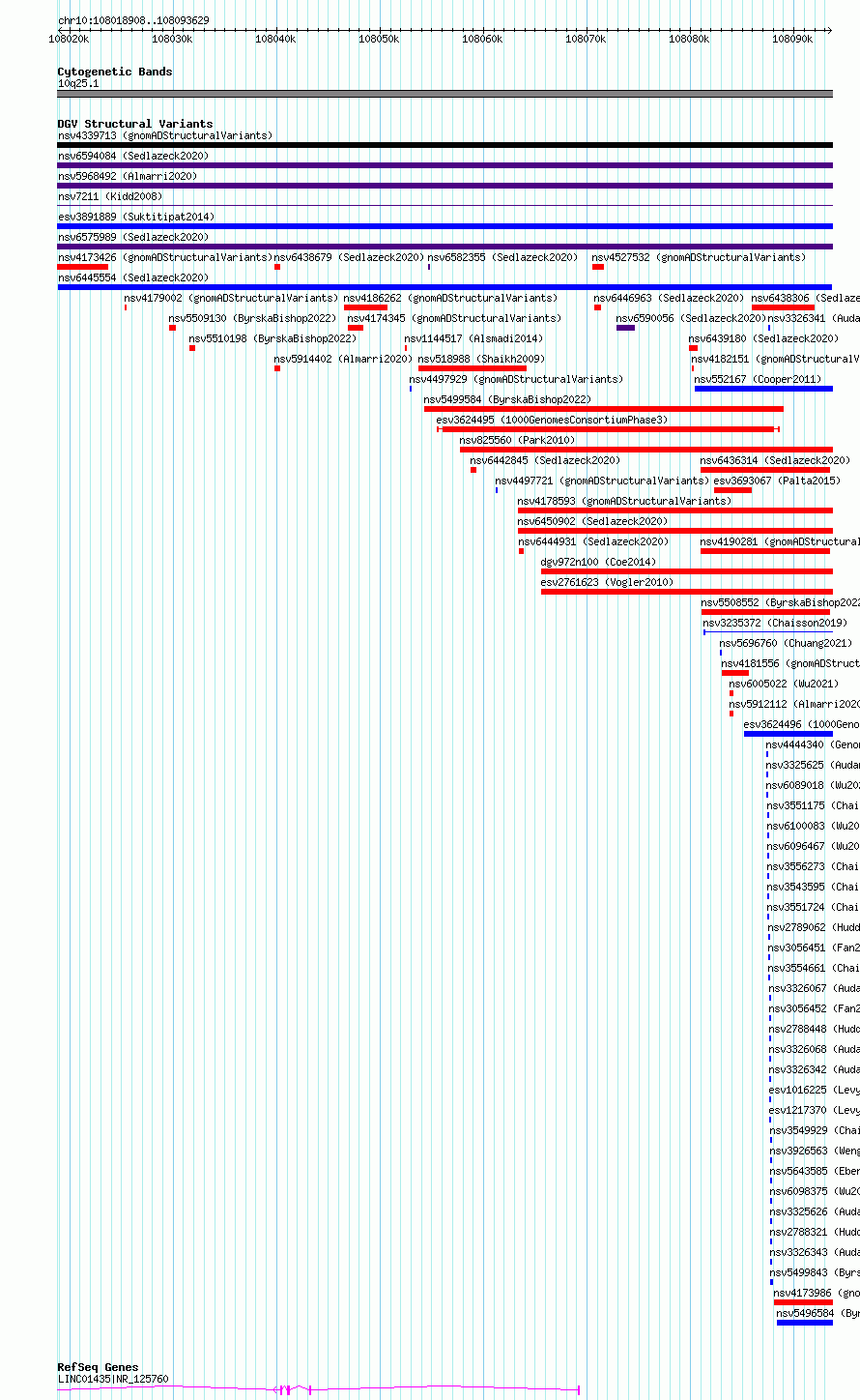Click nsv518988 (Shaikh2009) label
Image resolution: width=860 pixels, height=1400 pixels.
[482, 359]
